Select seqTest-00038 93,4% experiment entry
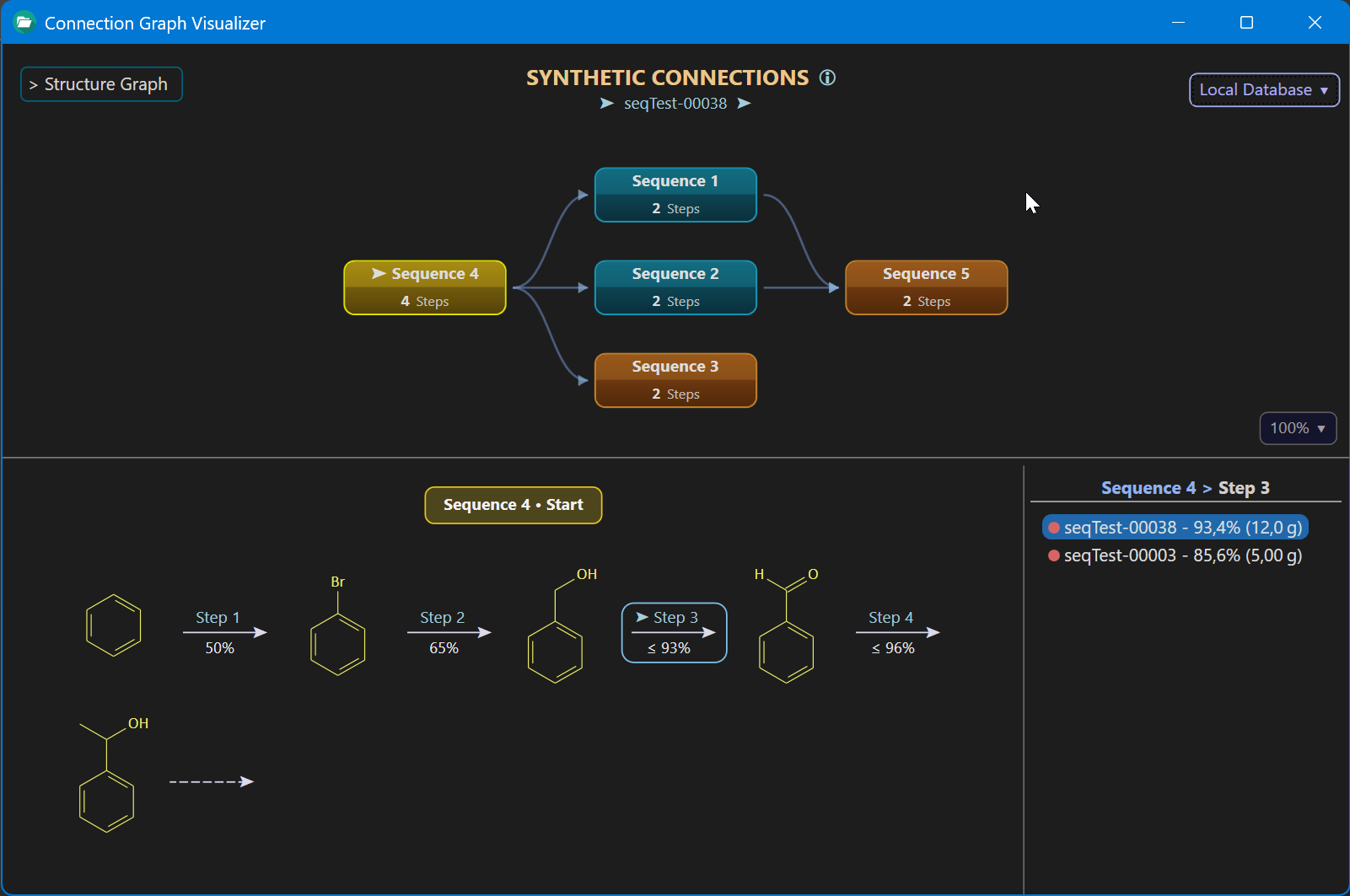The width and height of the screenshot is (1350, 896). (x=1175, y=528)
